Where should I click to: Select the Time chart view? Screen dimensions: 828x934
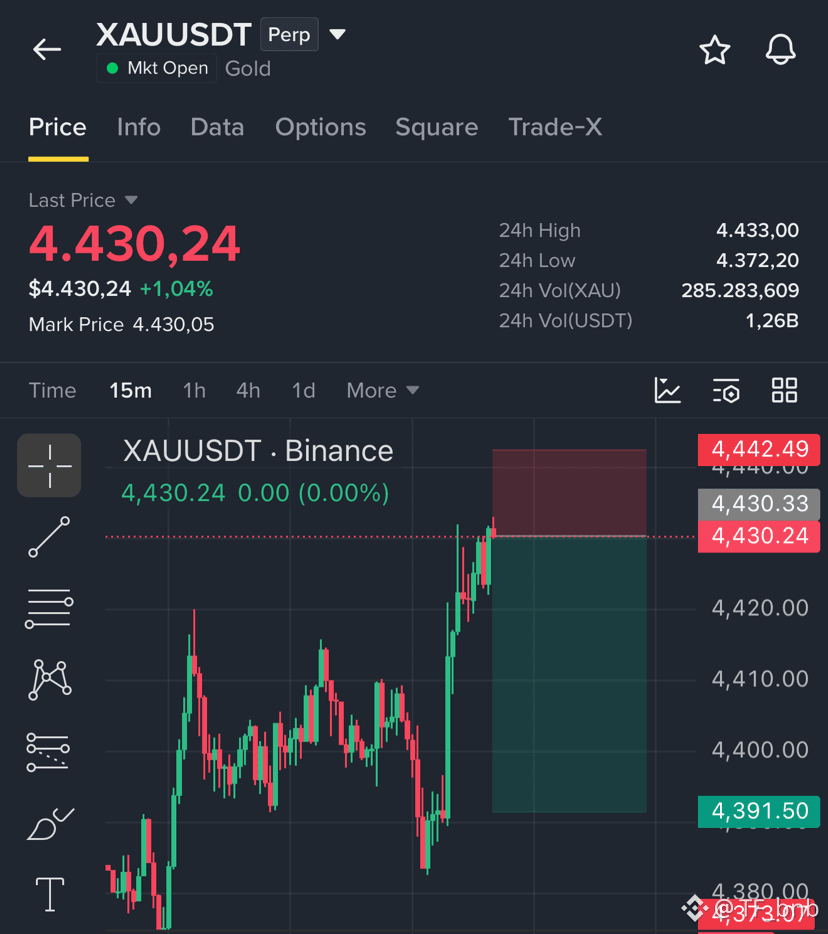point(52,391)
